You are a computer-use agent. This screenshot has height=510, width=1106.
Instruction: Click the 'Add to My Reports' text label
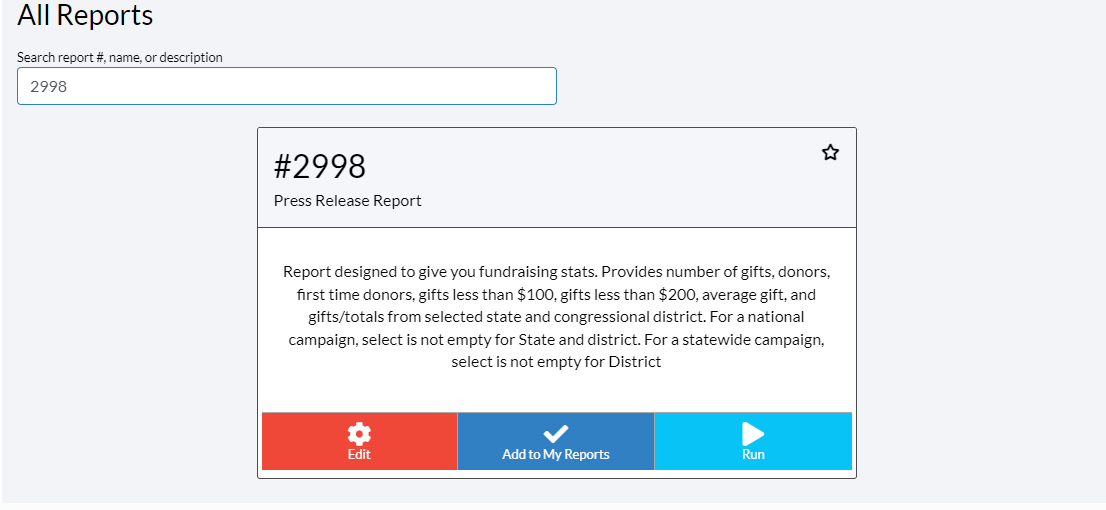556,455
